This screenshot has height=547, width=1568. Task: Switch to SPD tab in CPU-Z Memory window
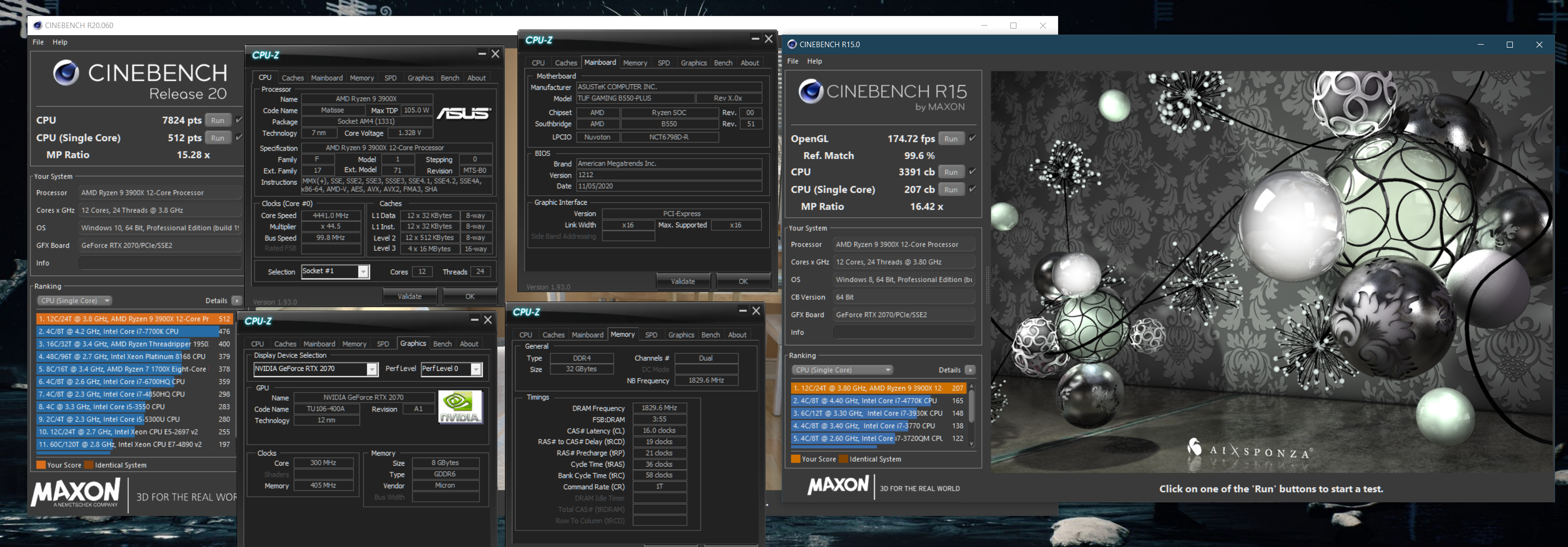click(x=651, y=335)
